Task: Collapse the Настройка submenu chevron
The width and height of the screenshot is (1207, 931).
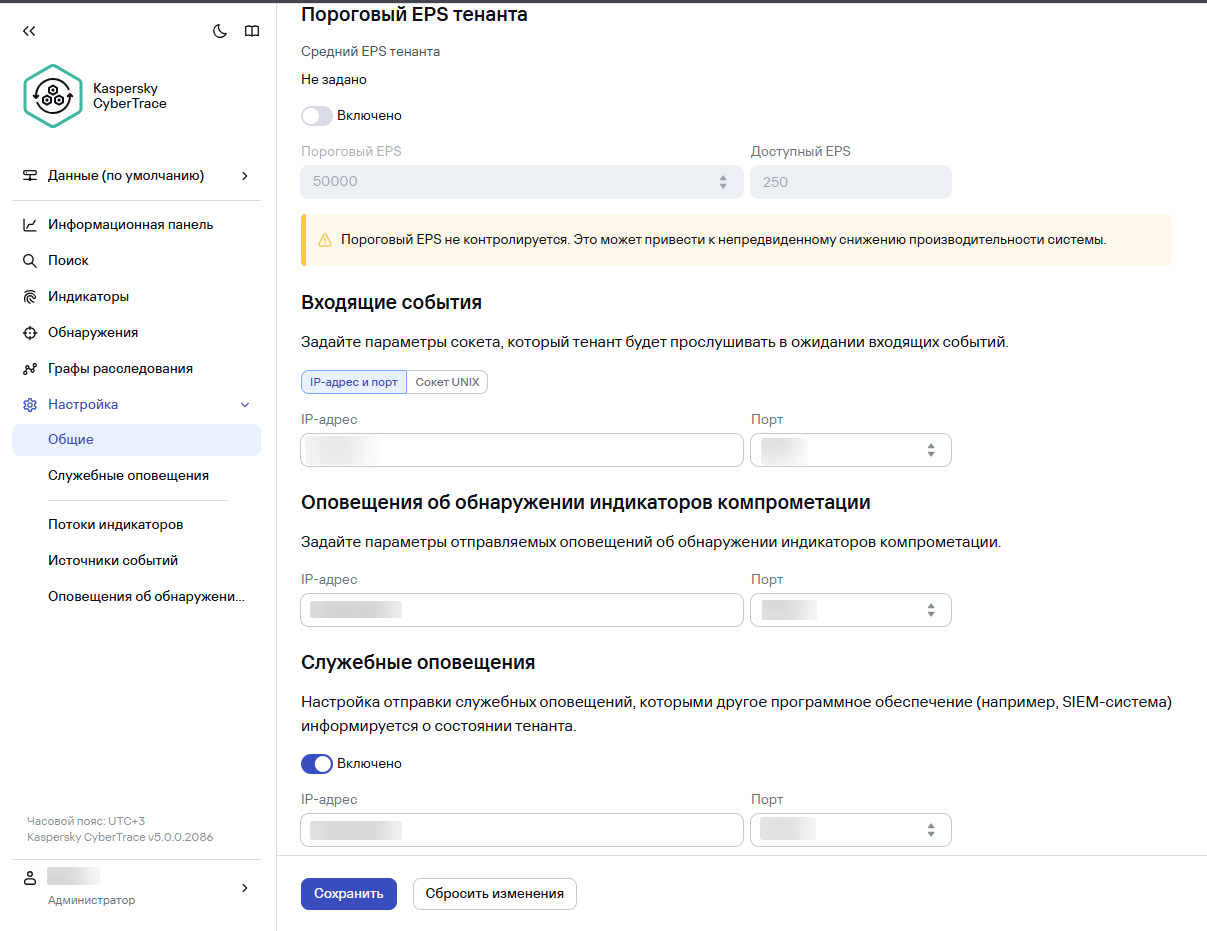Action: [245, 404]
